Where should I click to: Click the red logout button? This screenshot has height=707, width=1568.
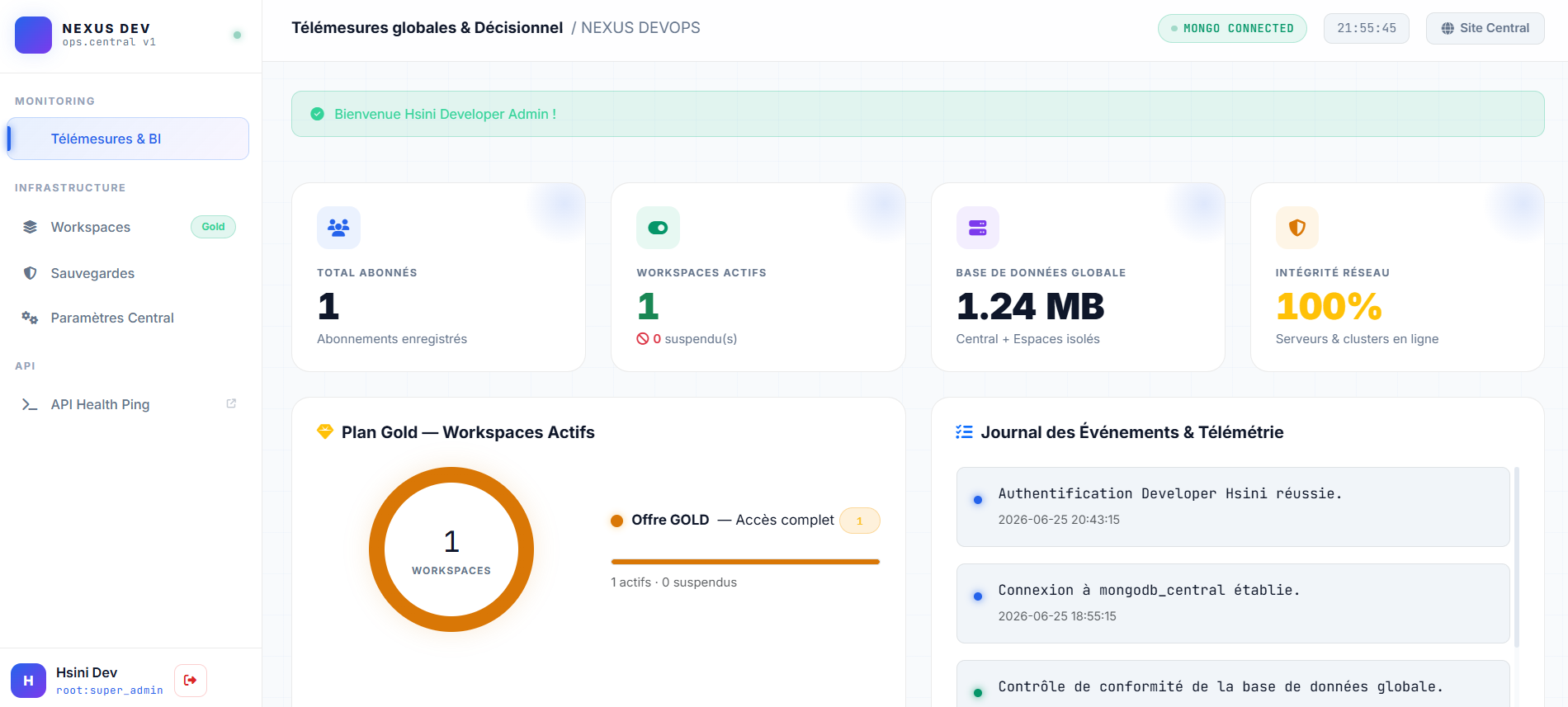coord(191,681)
